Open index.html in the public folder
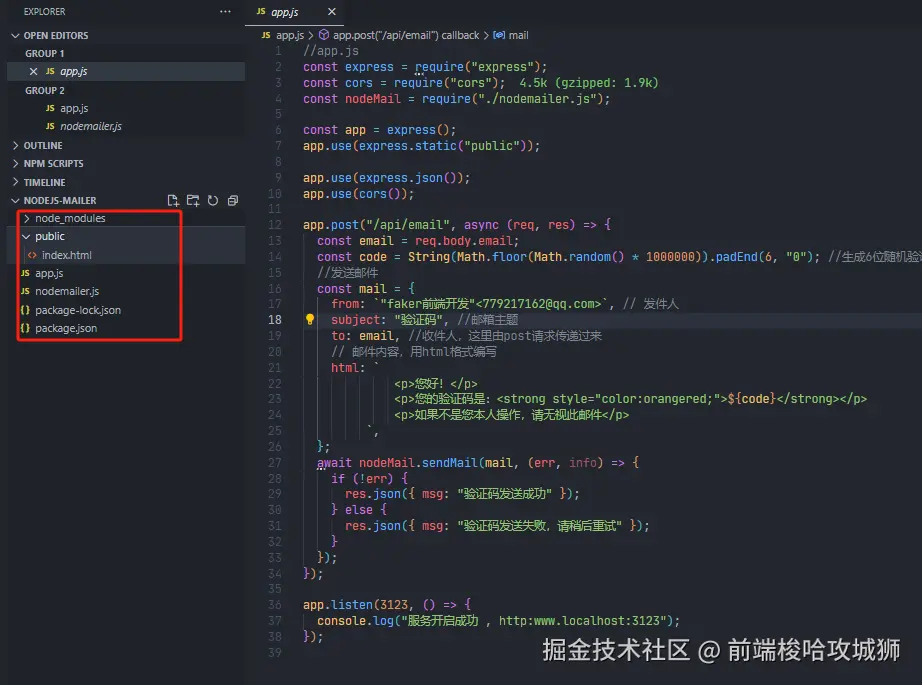This screenshot has width=922, height=685. 66,255
